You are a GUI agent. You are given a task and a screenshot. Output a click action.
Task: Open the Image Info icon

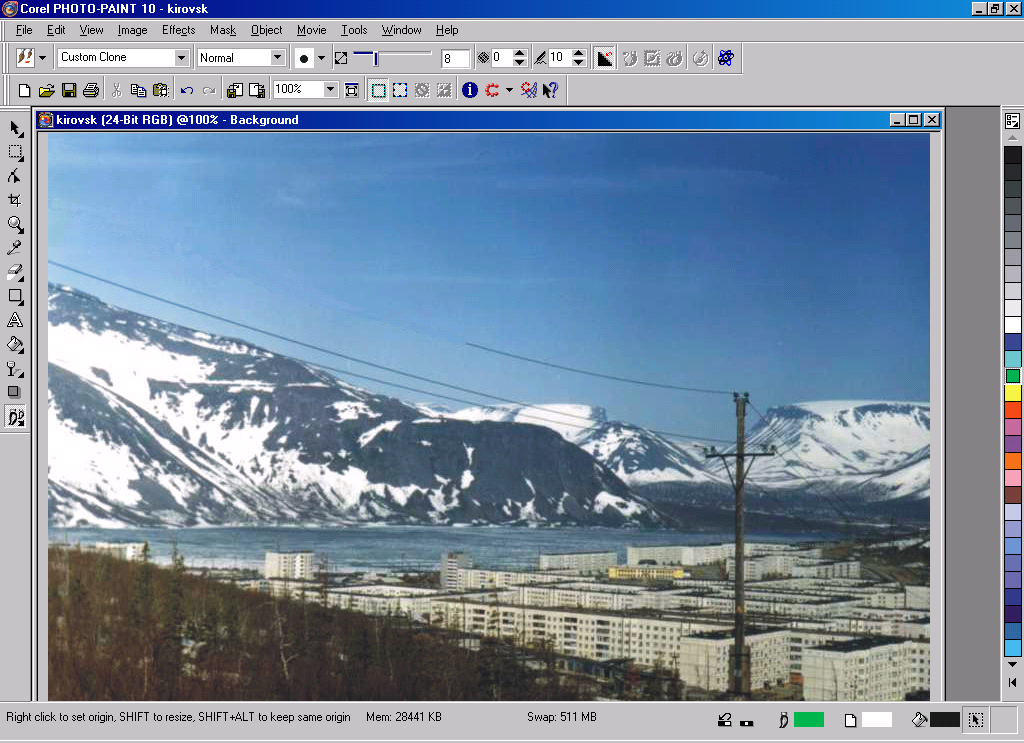[x=470, y=90]
